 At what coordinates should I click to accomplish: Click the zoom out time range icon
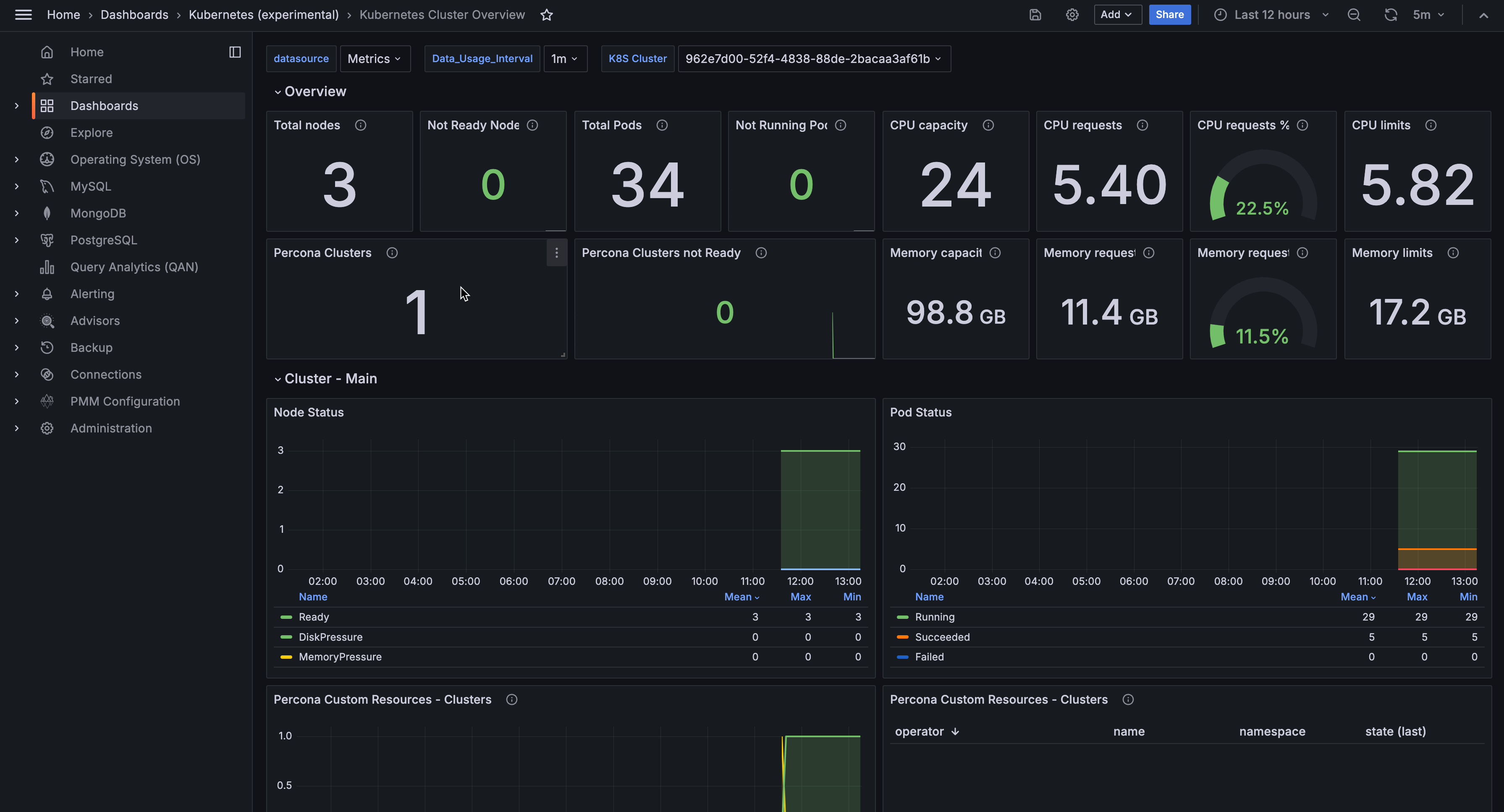pos(1354,15)
